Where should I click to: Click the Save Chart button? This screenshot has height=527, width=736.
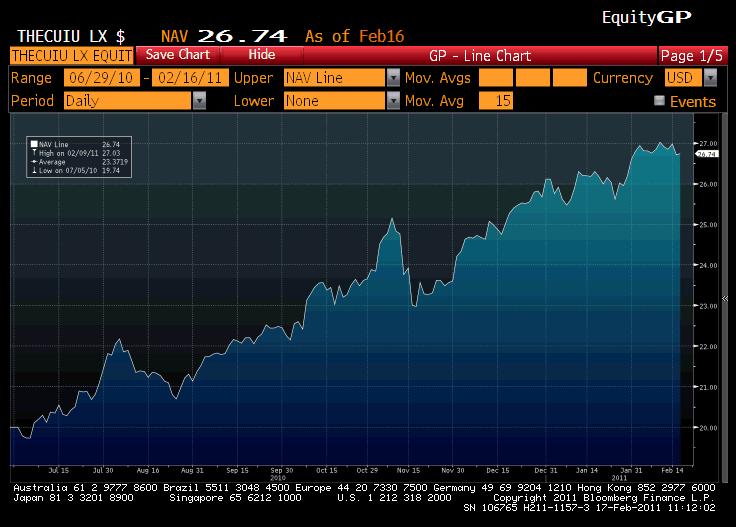(177, 55)
